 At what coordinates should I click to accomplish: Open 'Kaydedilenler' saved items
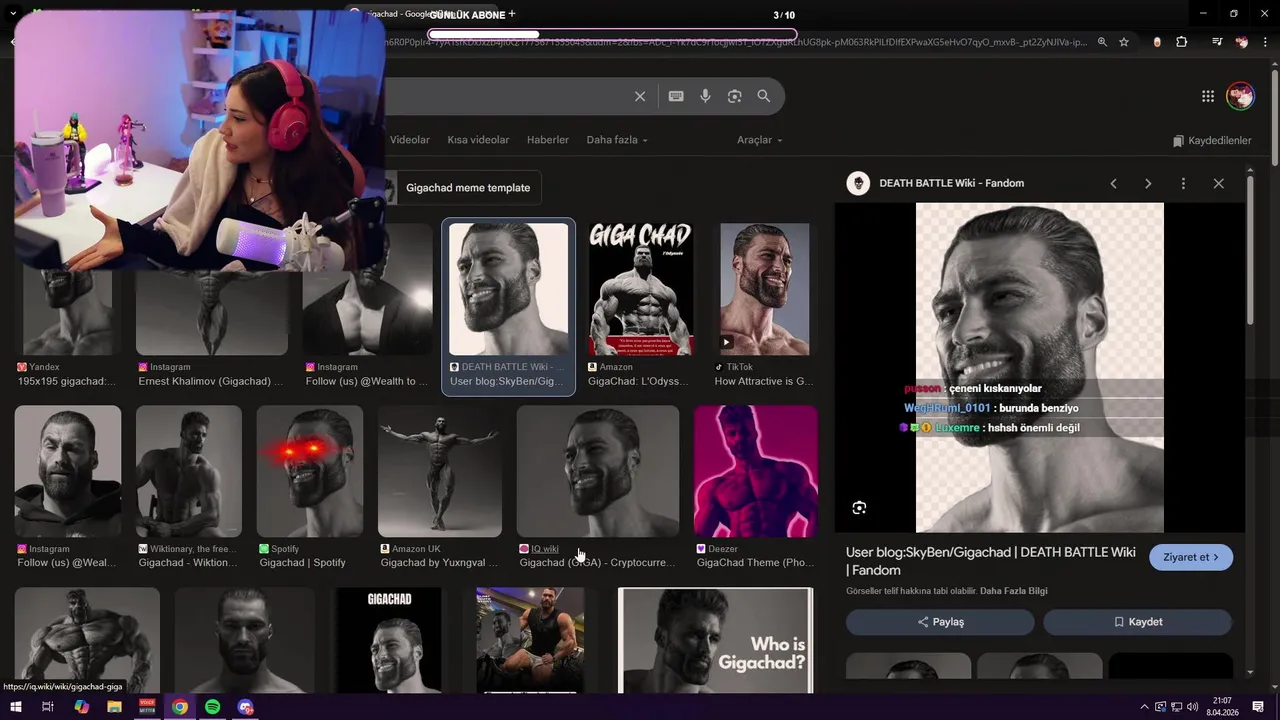1212,141
